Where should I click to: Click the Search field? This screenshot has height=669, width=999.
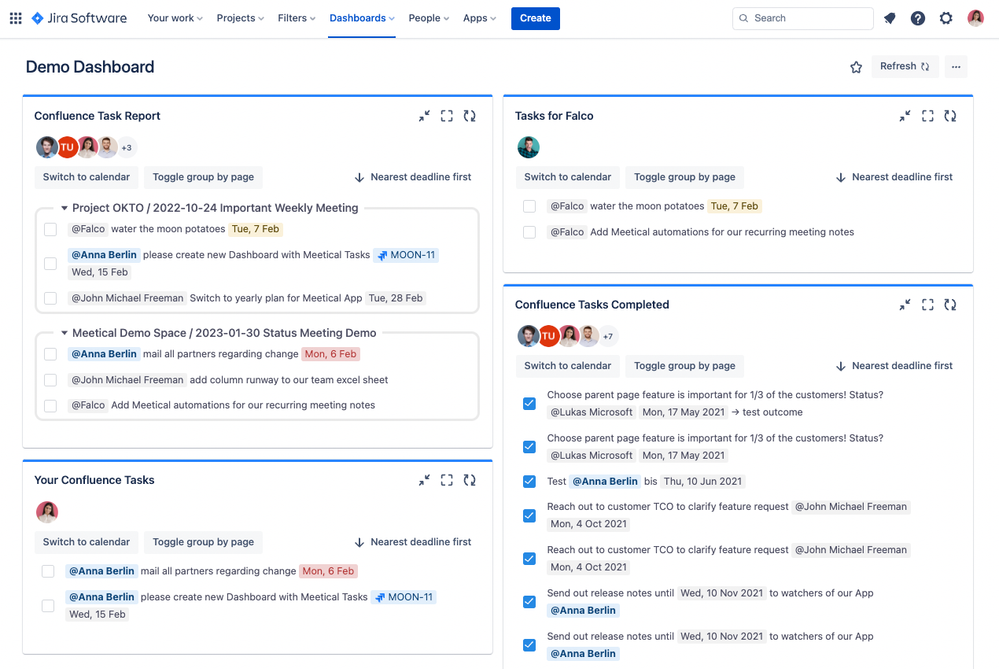[803, 18]
